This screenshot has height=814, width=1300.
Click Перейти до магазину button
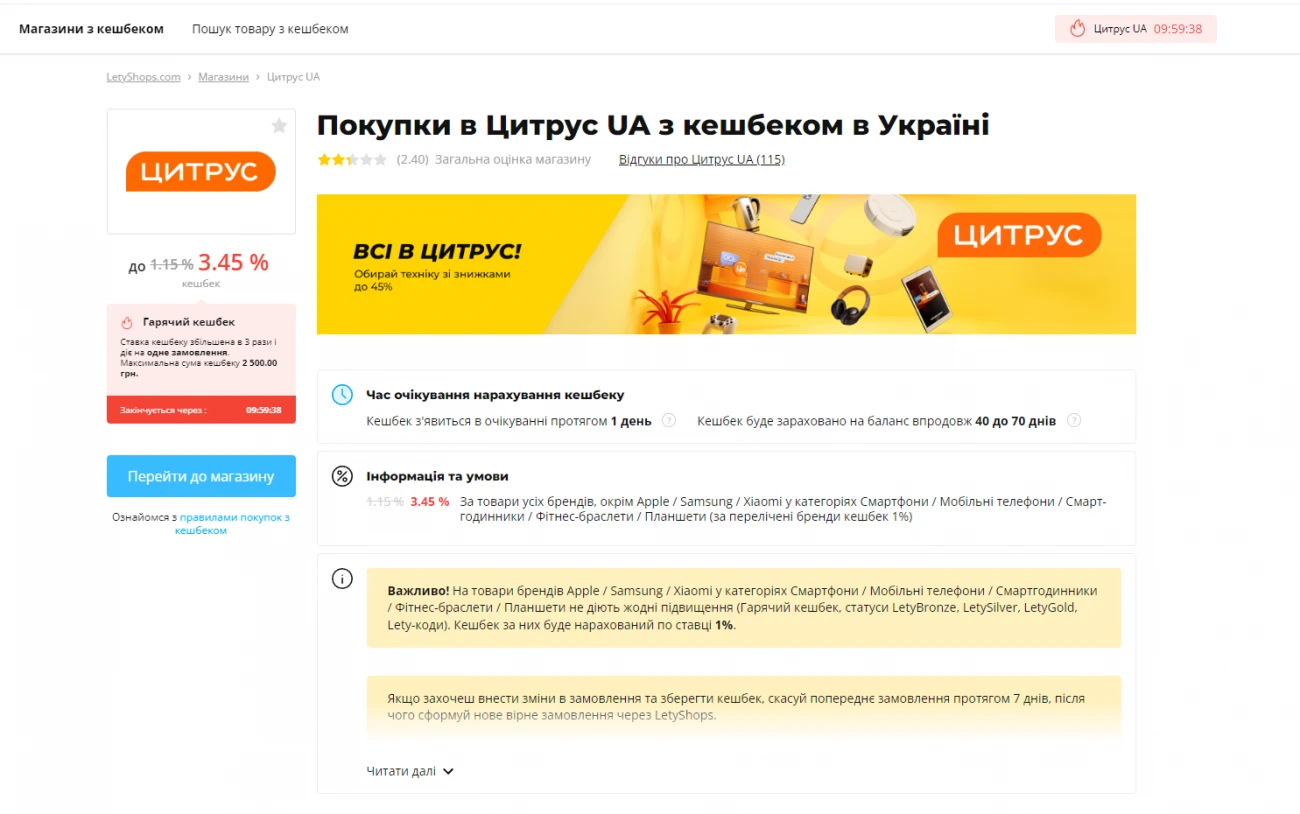coord(201,476)
